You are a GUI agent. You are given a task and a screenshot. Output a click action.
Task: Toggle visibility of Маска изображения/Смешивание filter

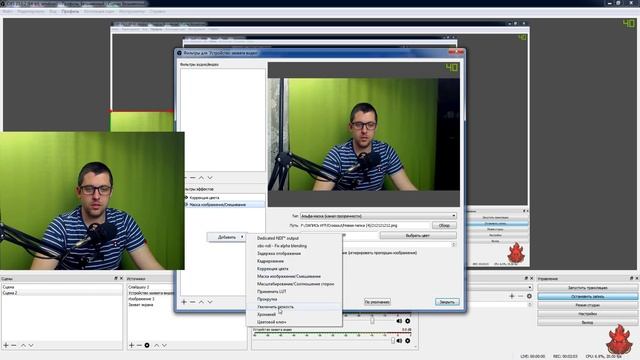tap(186, 204)
